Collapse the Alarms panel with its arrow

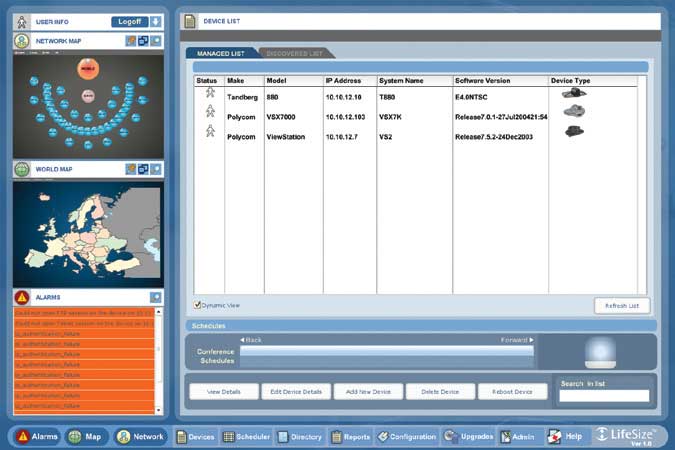[156, 297]
